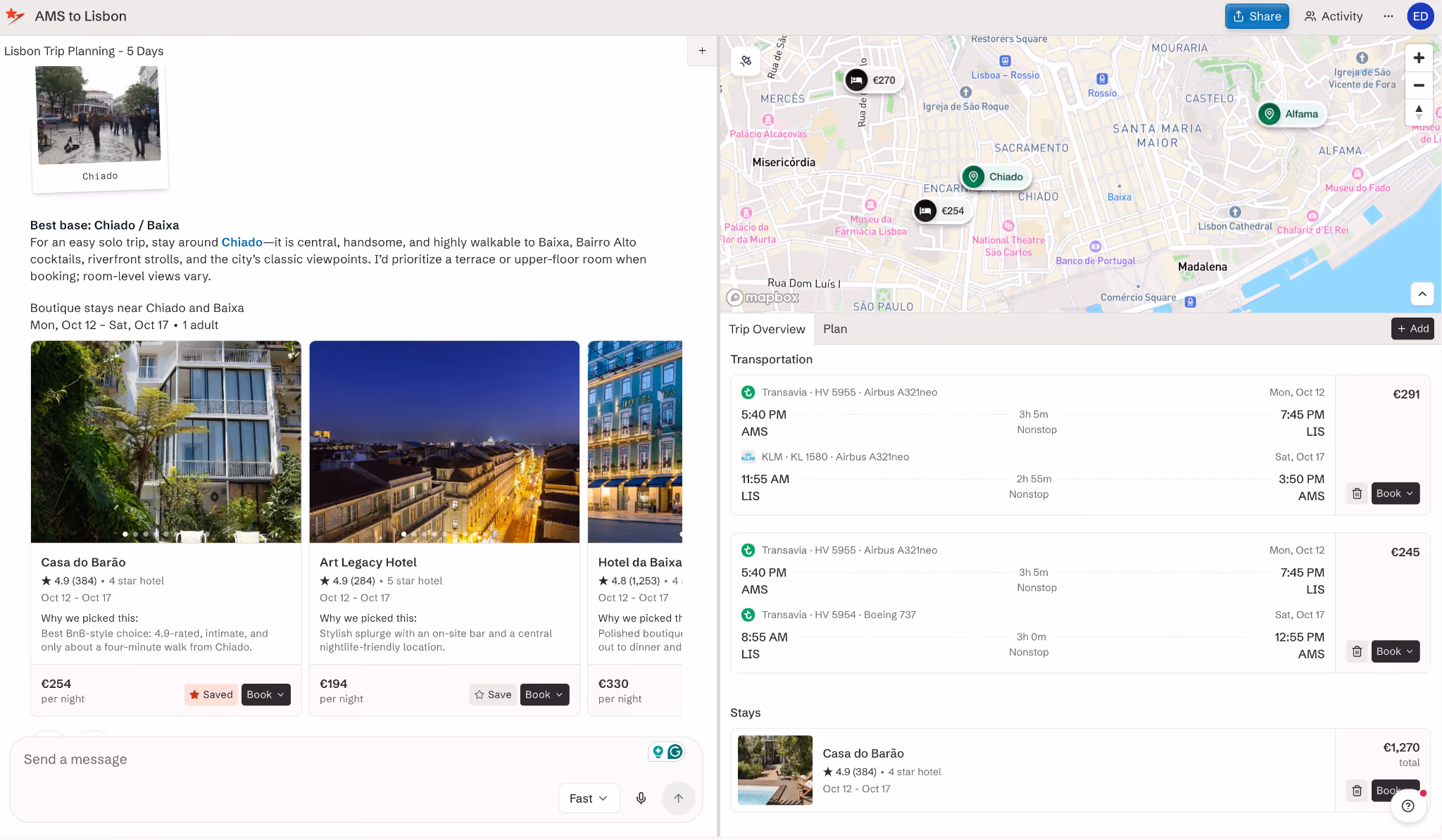Zoom out on the map
This screenshot has width=1442, height=840.
(x=1419, y=85)
